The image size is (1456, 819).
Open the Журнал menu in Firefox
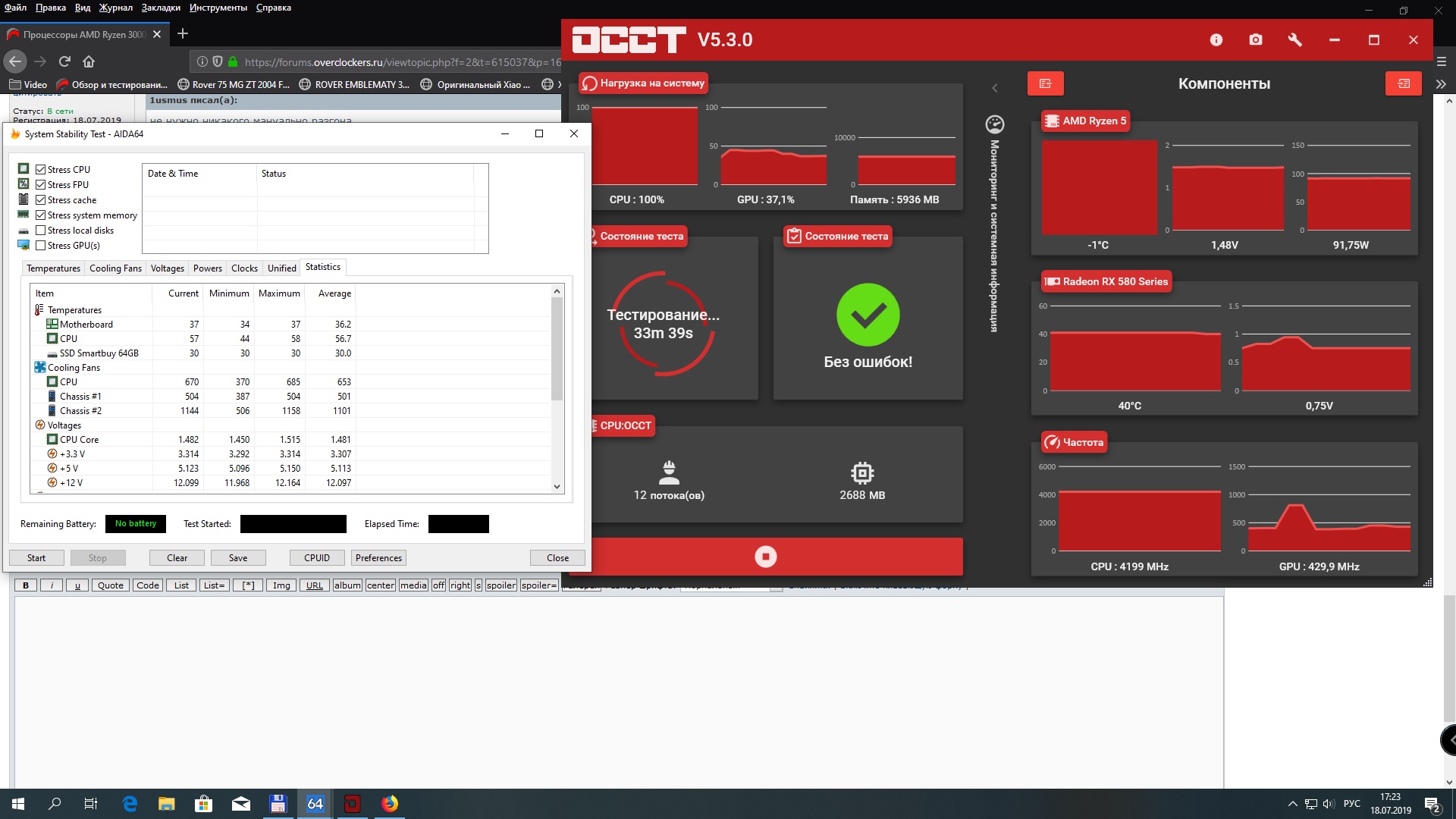115,8
